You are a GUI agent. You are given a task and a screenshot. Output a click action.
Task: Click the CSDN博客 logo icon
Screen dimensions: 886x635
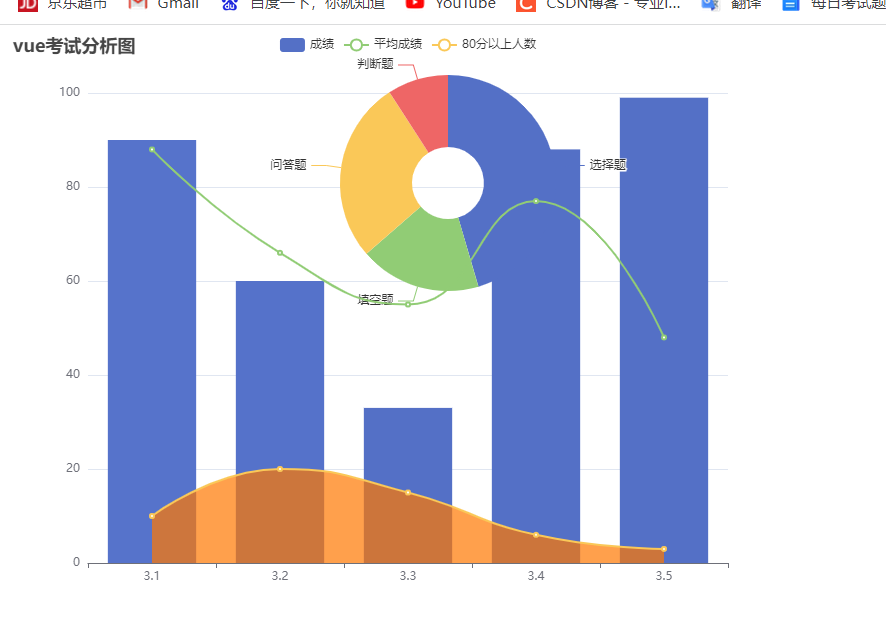525,4
